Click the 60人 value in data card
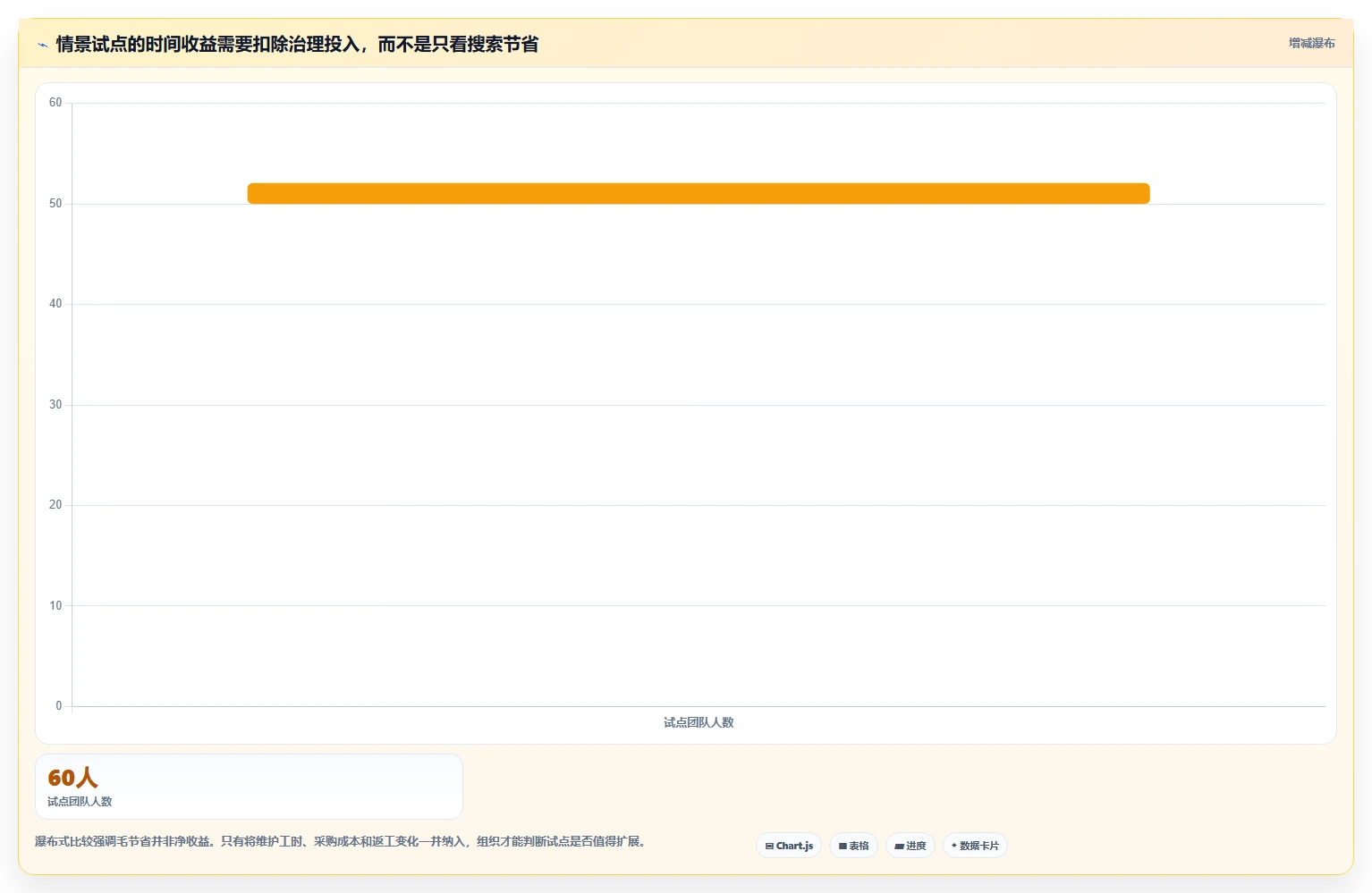1372x893 pixels. (72, 778)
